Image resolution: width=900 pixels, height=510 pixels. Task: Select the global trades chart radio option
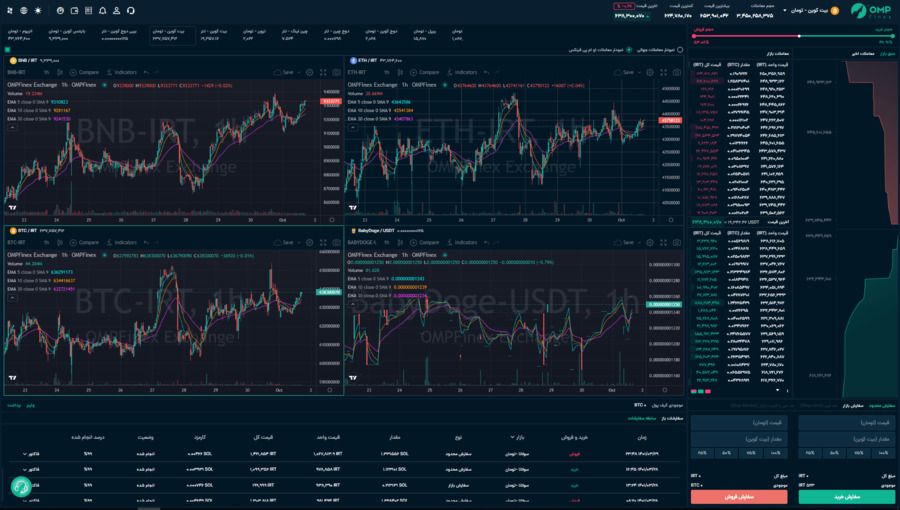click(680, 49)
